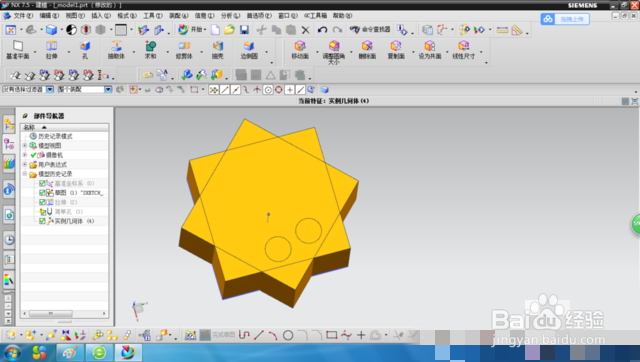Select the Delete Face (删除面) tool
This screenshot has width=640, height=362.
pos(367,50)
